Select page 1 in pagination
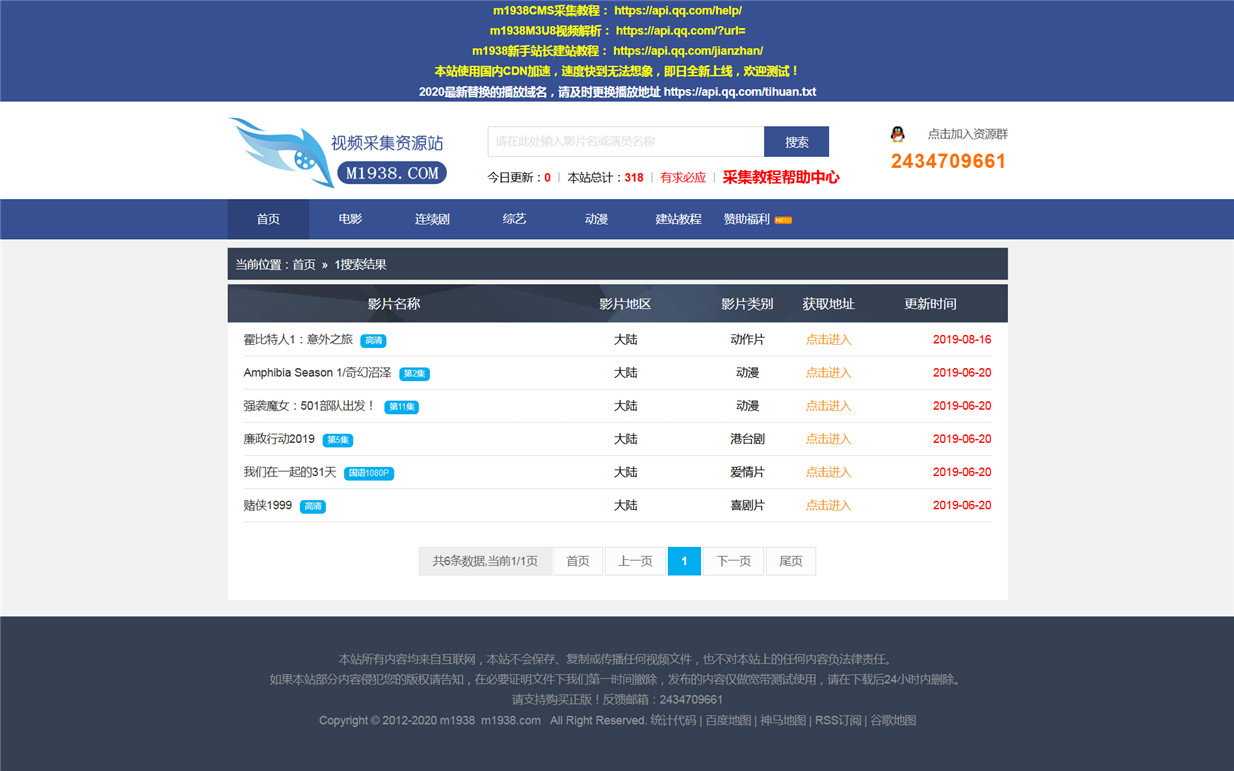This screenshot has height=771, width=1234. [x=684, y=561]
